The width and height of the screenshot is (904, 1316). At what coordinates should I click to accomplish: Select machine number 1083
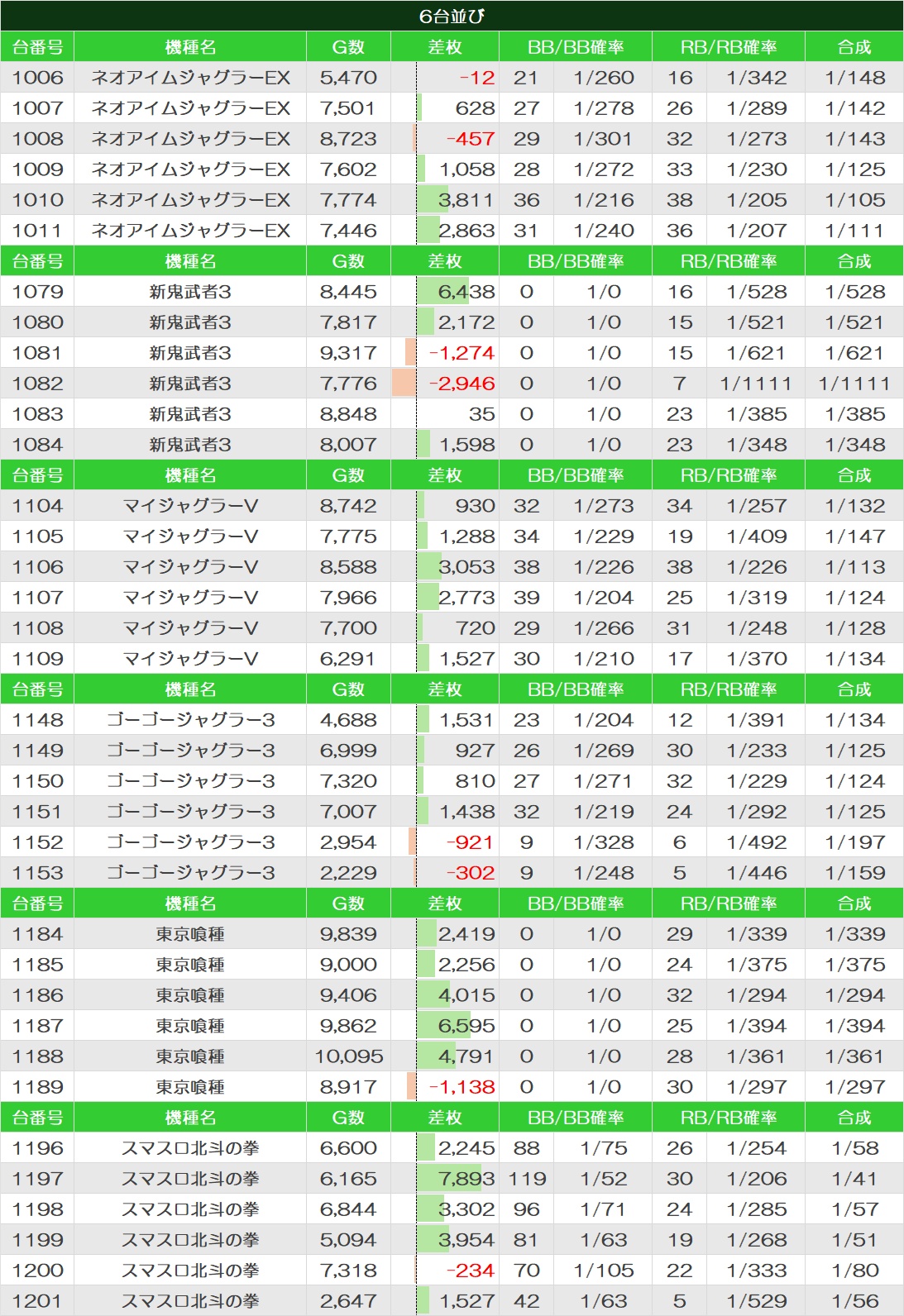pos(38,414)
